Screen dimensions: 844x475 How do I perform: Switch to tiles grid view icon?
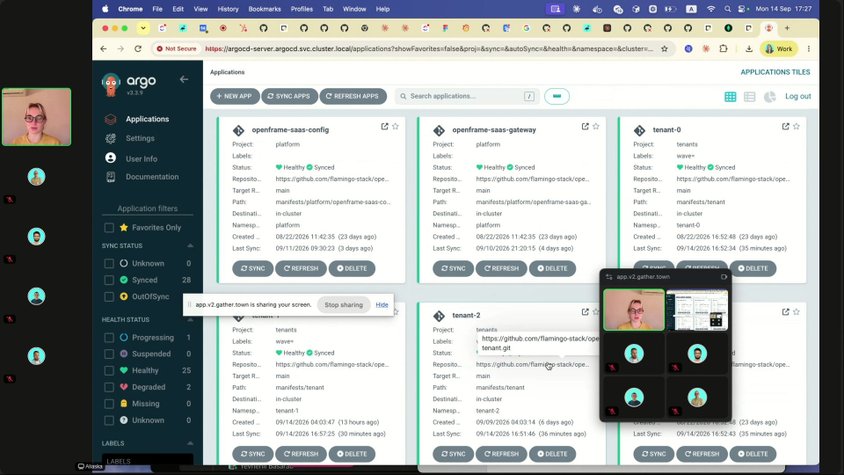730,96
